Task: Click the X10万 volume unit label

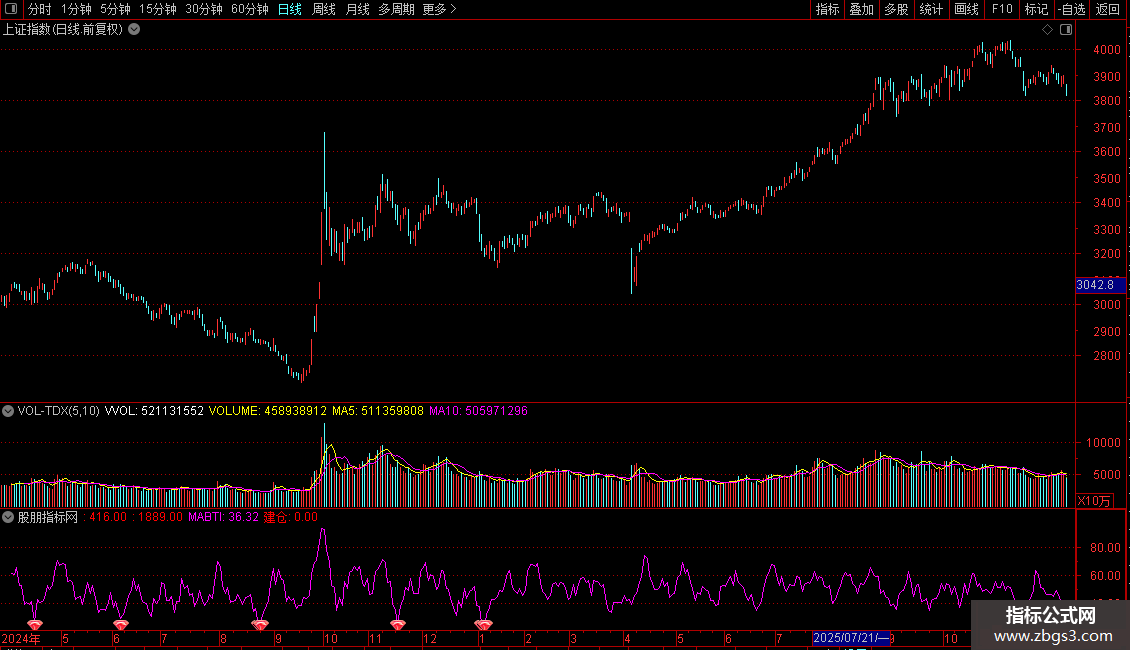Action: pos(1094,501)
